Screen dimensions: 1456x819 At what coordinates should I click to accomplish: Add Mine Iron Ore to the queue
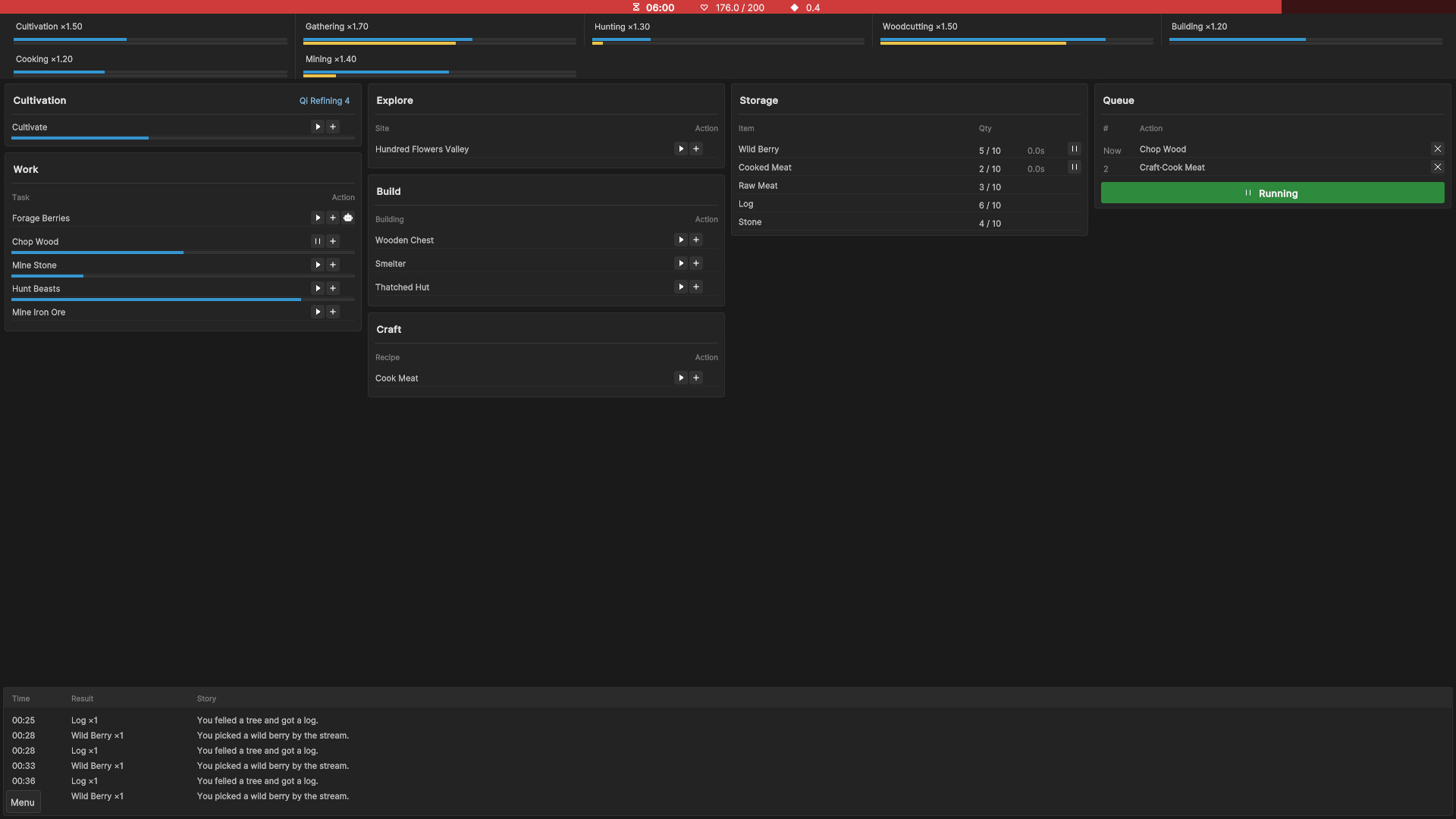pyautogui.click(x=333, y=312)
